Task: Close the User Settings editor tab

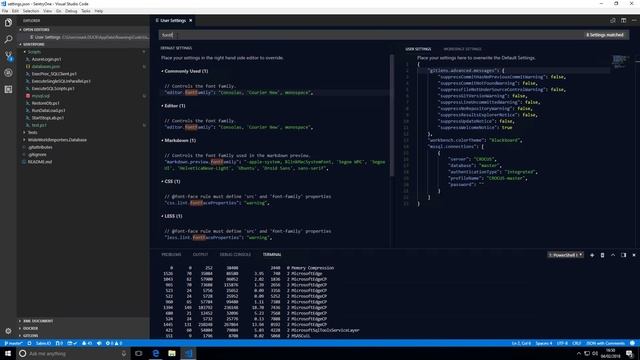Action: (191, 20)
